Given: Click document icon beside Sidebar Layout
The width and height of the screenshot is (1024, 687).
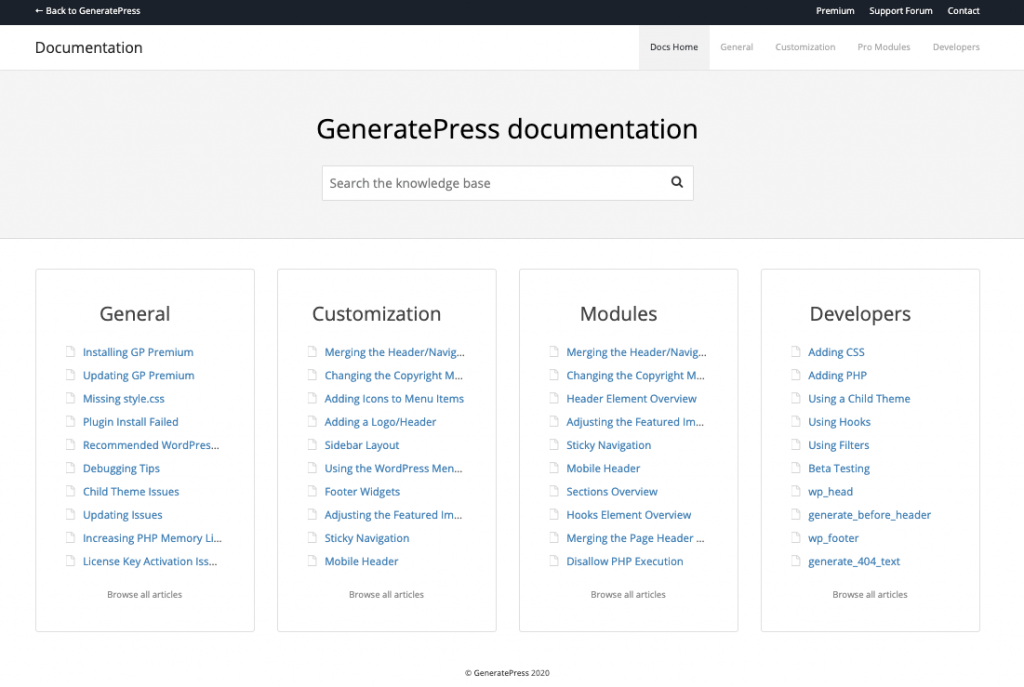Looking at the screenshot, I should pyautogui.click(x=312, y=445).
